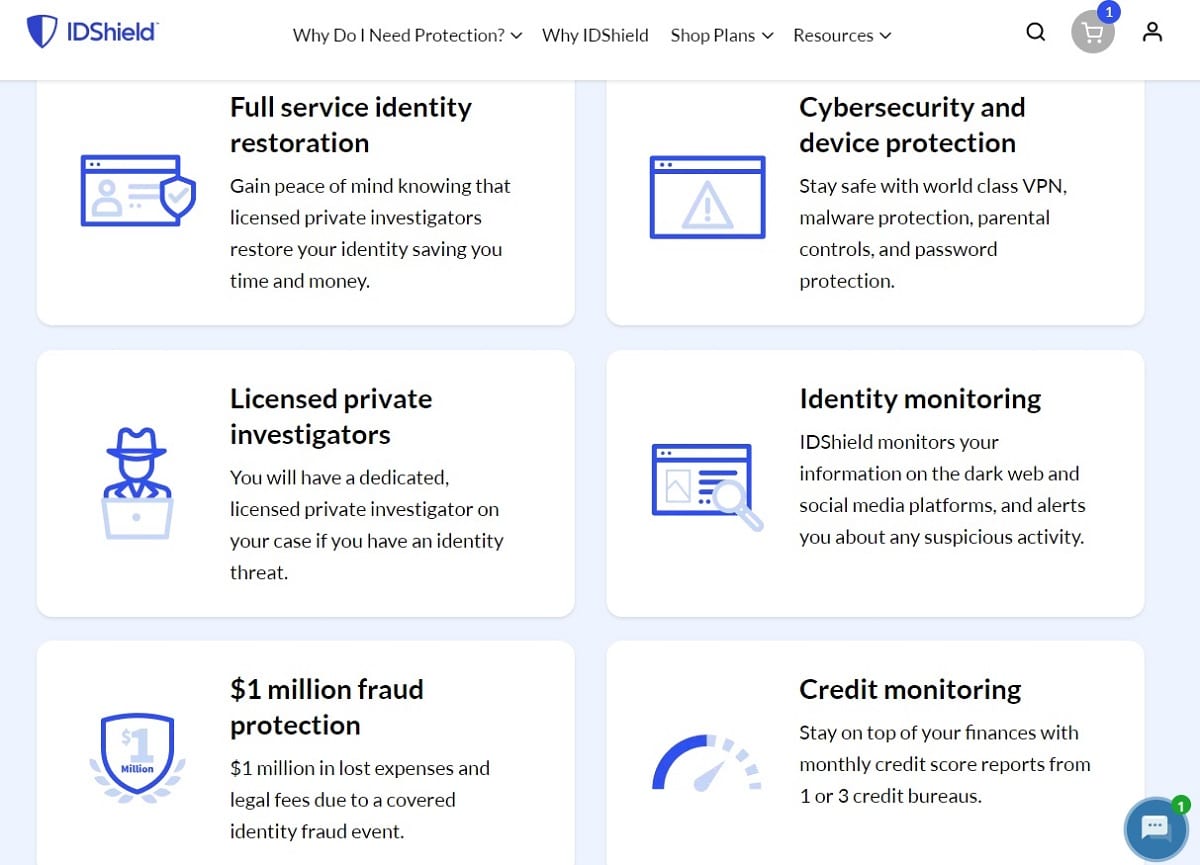Open the live chat bubble icon

coord(1156,828)
